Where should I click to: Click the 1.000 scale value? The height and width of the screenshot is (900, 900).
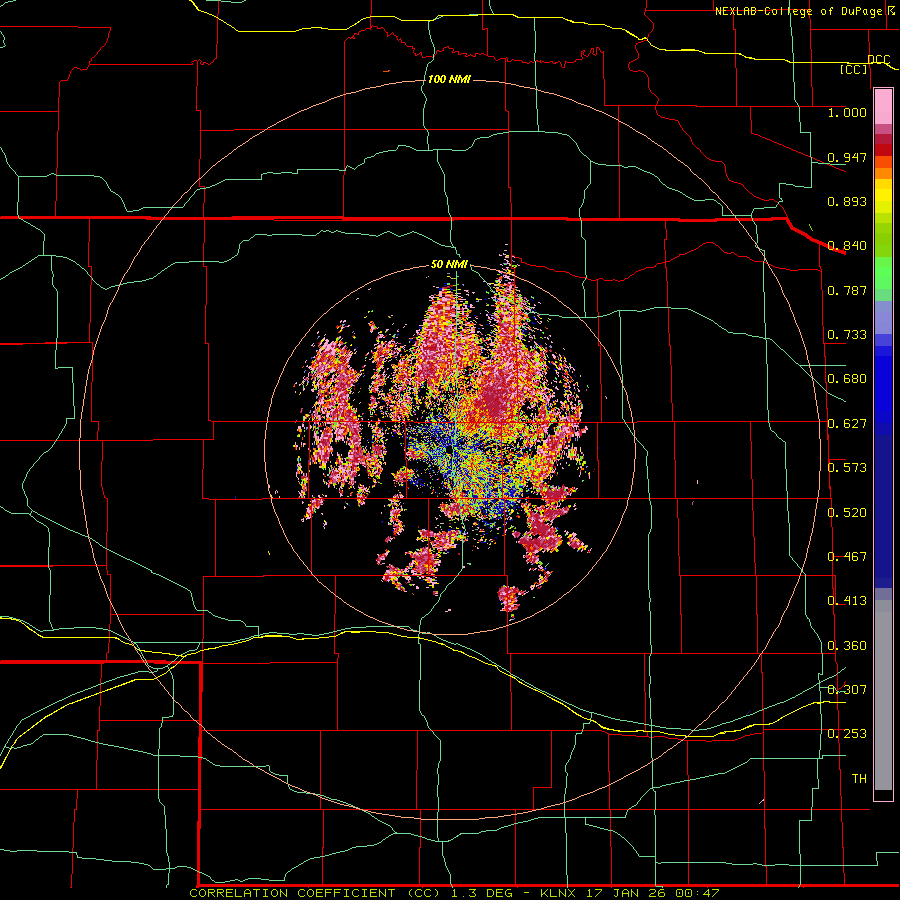[847, 112]
